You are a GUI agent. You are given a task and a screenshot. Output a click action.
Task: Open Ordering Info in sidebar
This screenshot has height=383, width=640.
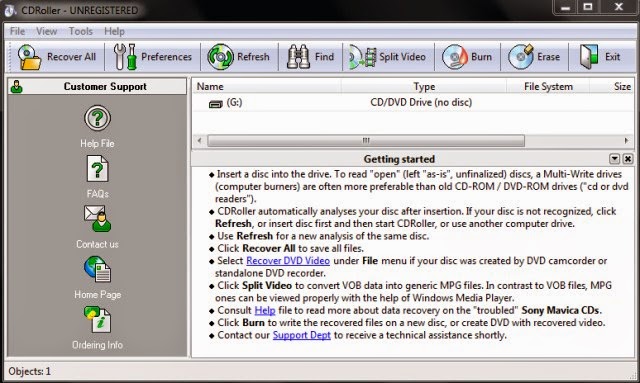coord(97,328)
